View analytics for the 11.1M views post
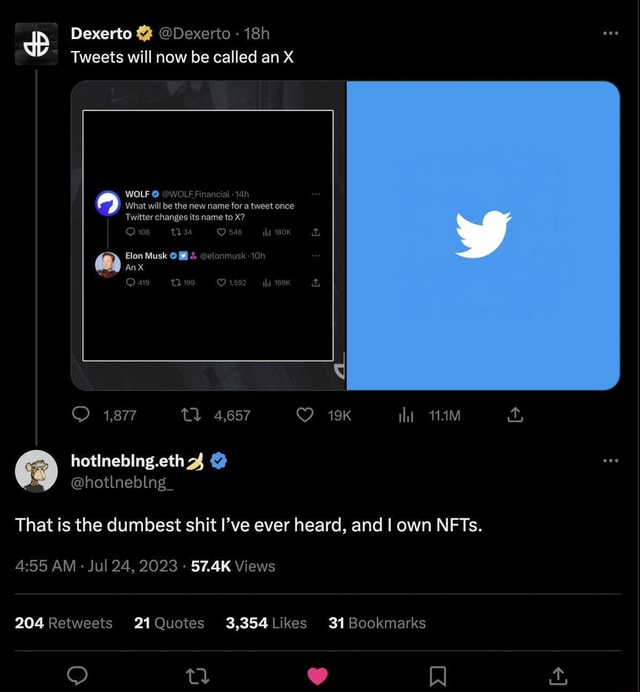640x692 pixels. pyautogui.click(x=408, y=415)
